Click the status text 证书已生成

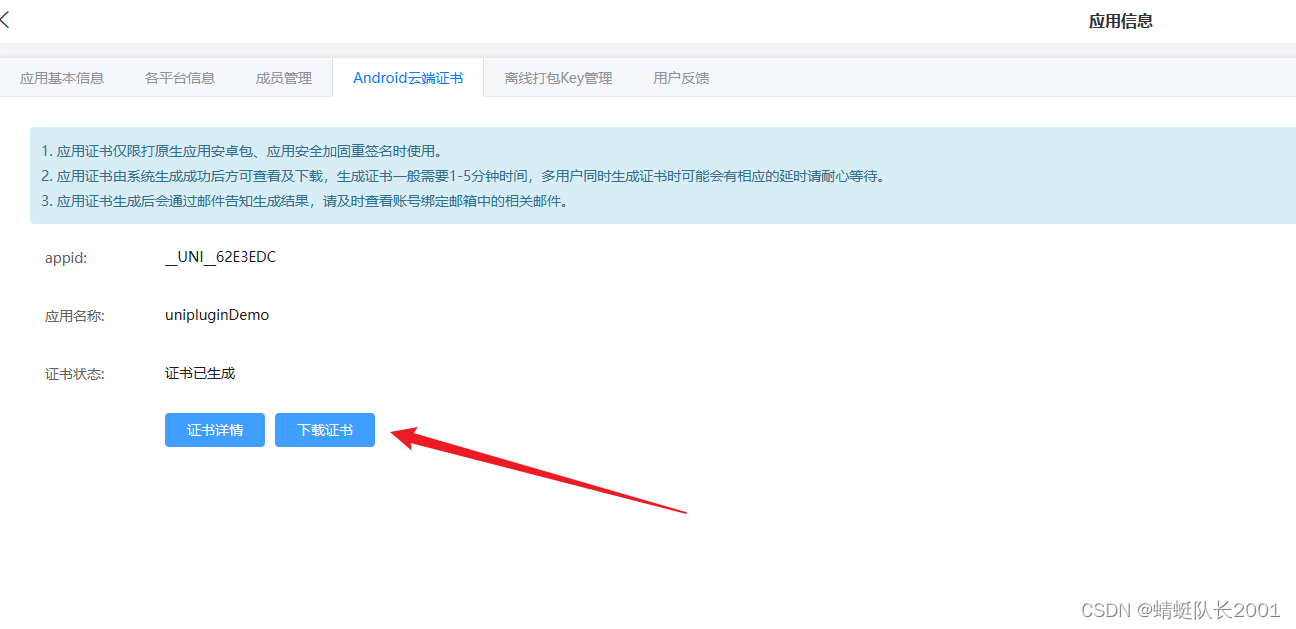[200, 373]
